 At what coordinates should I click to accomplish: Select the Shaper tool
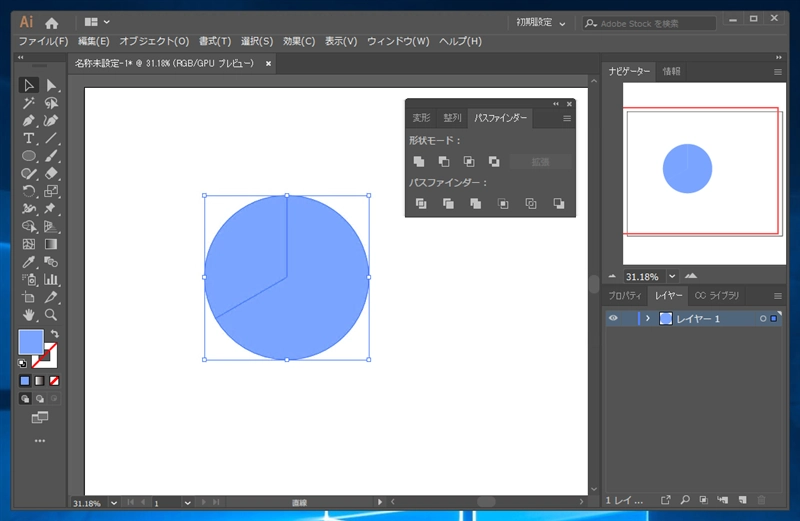point(29,173)
